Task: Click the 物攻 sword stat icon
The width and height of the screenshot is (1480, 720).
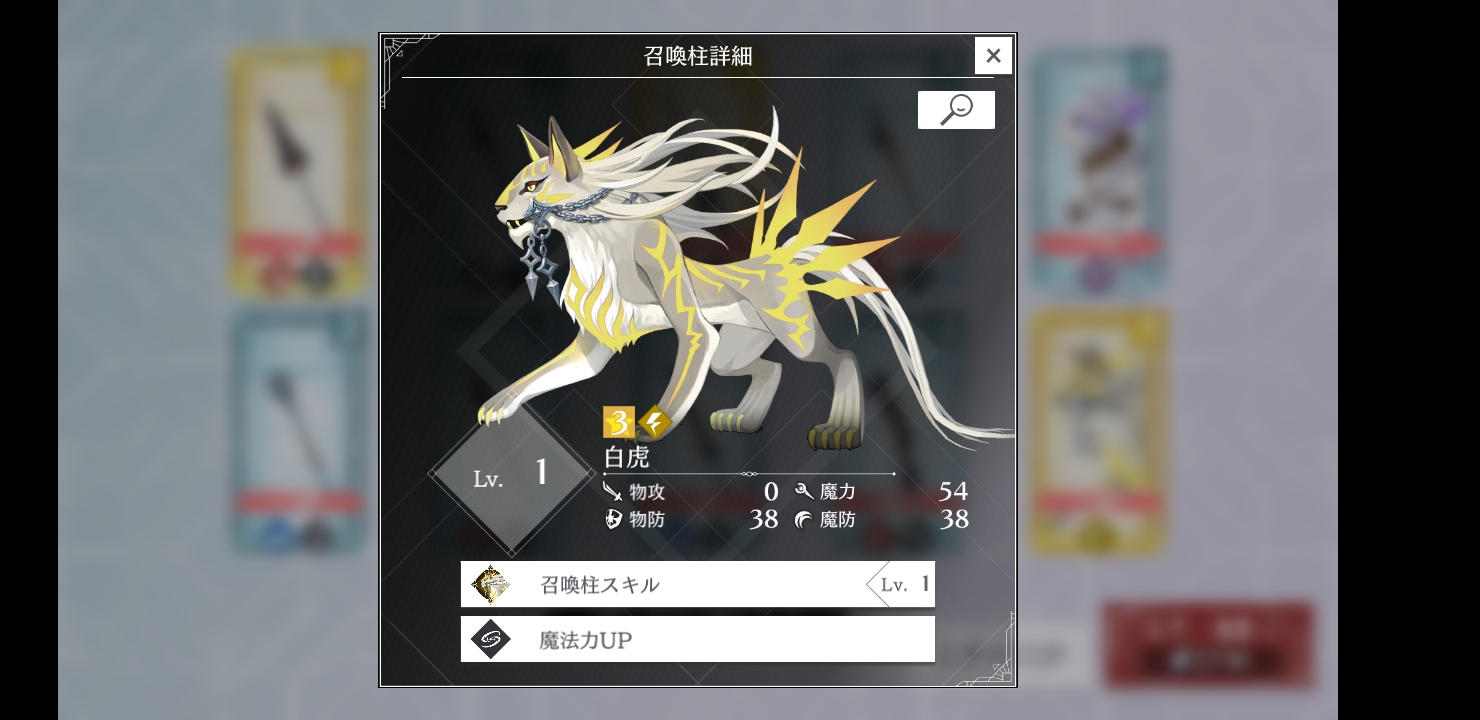Action: (x=613, y=491)
